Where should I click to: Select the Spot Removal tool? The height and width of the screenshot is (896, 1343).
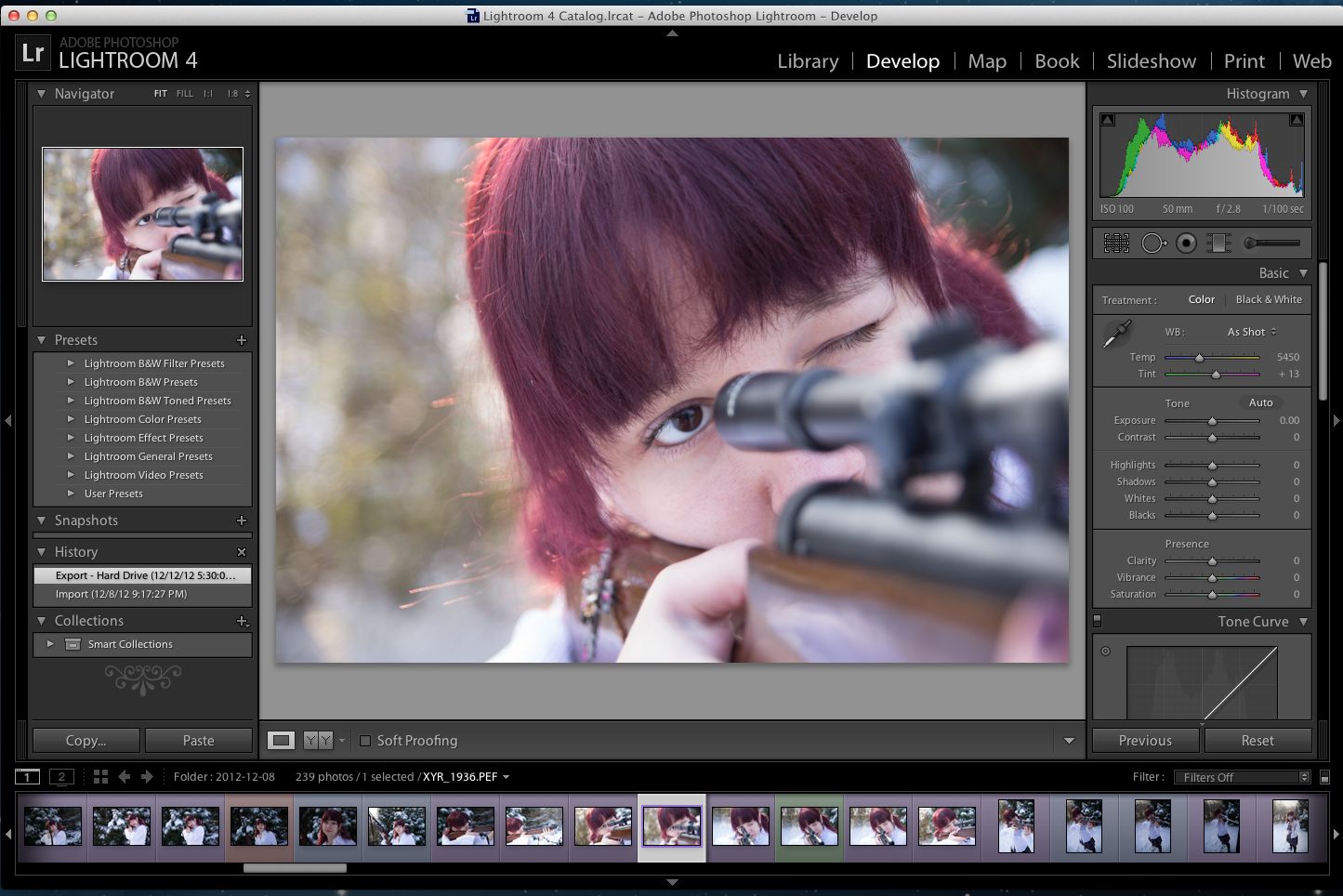pyautogui.click(x=1153, y=244)
